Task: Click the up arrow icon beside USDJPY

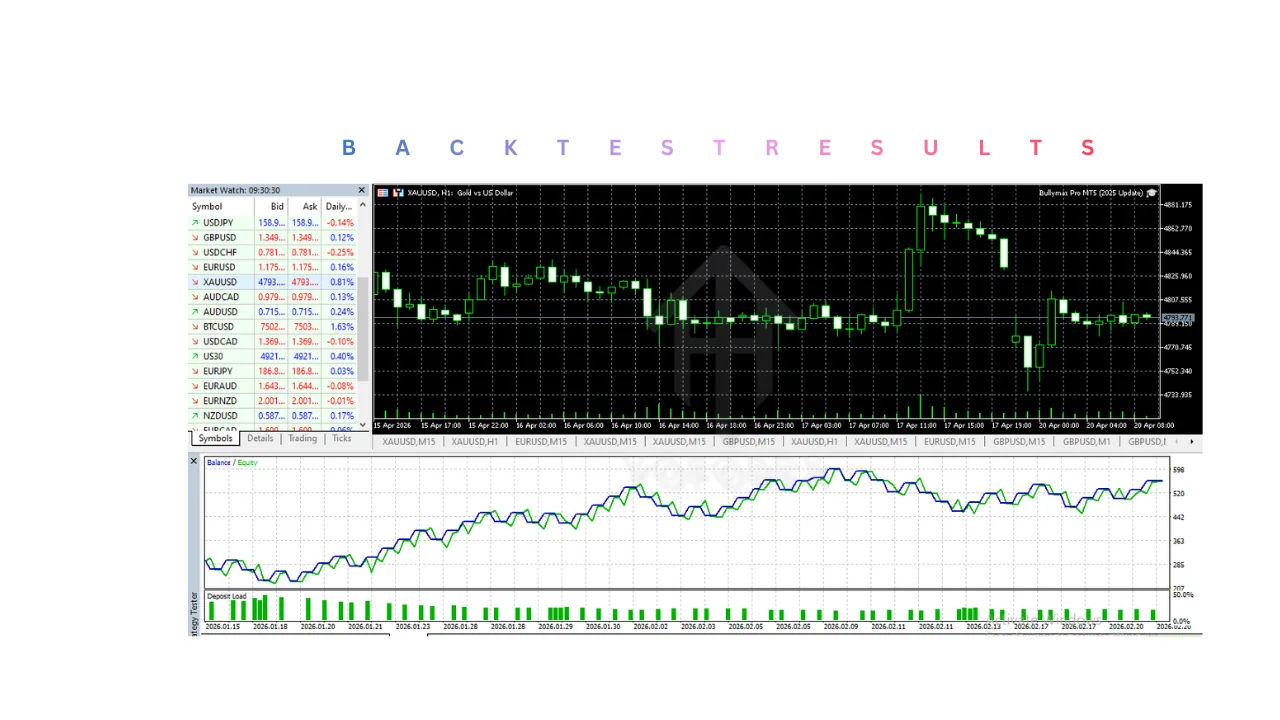Action: click(x=195, y=223)
